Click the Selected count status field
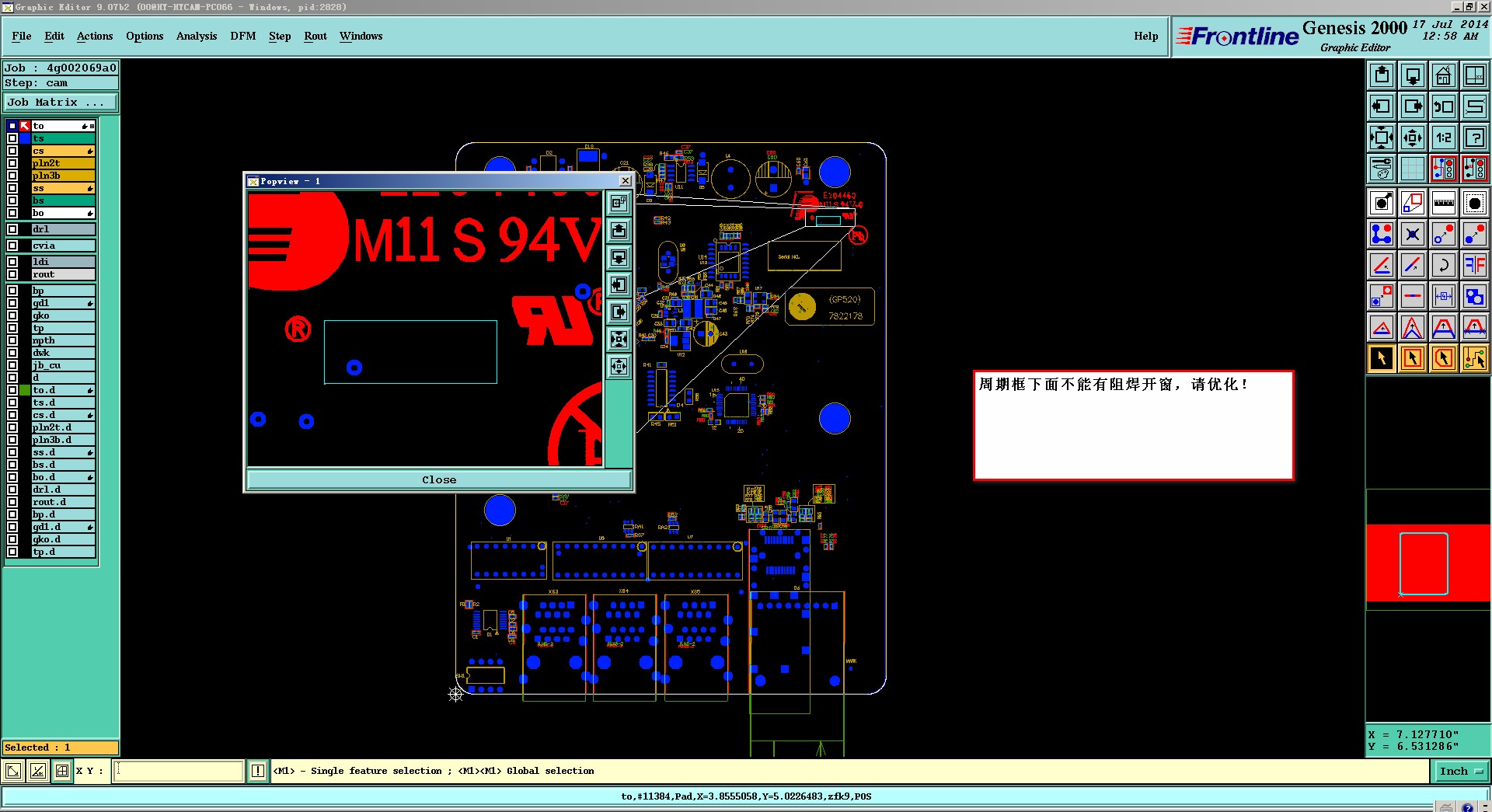This screenshot has height=812, width=1492. click(x=61, y=748)
